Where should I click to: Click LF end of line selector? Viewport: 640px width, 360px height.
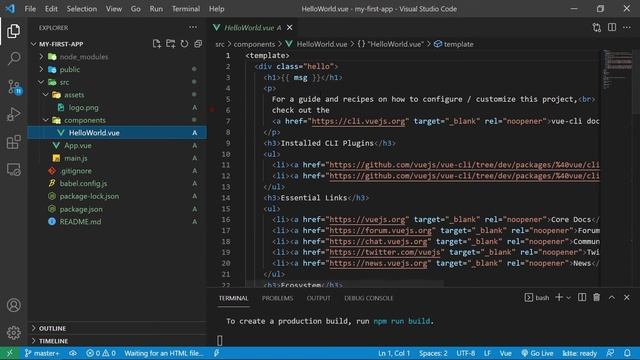(x=487, y=353)
